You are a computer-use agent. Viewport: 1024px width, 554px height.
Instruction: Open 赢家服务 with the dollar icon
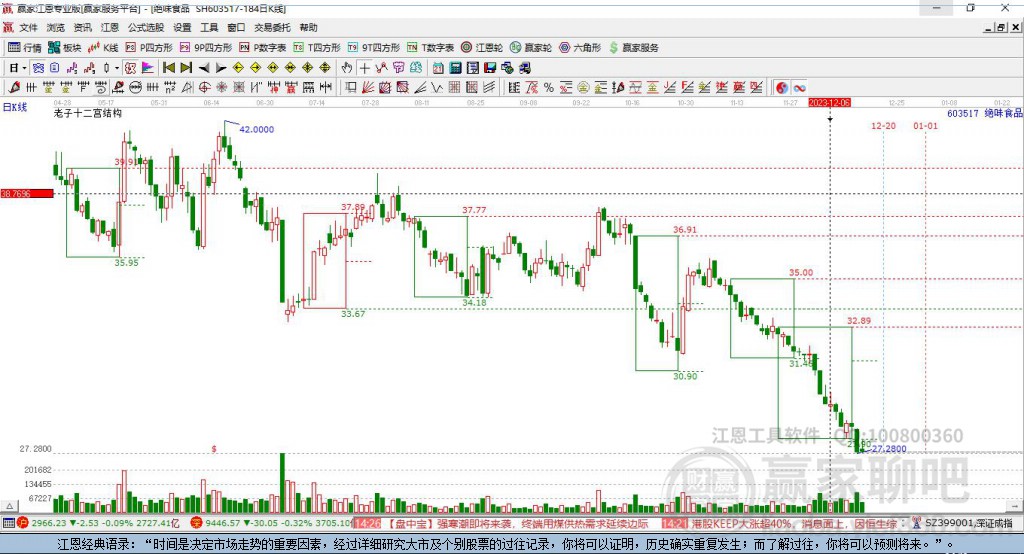point(633,48)
